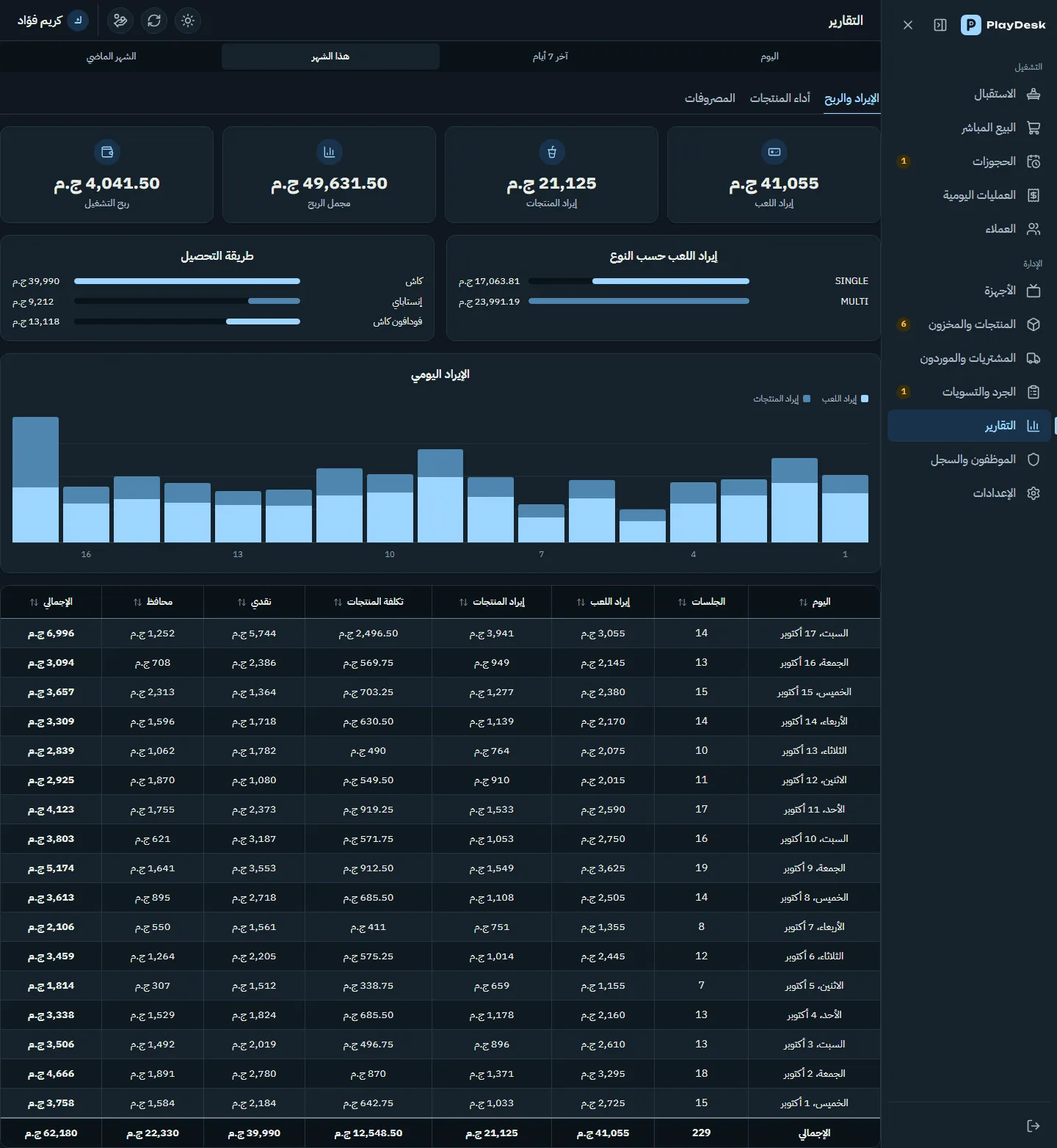The image size is (1057, 1148).
Task: Click the كاش collection progress bar
Action: click(187, 281)
